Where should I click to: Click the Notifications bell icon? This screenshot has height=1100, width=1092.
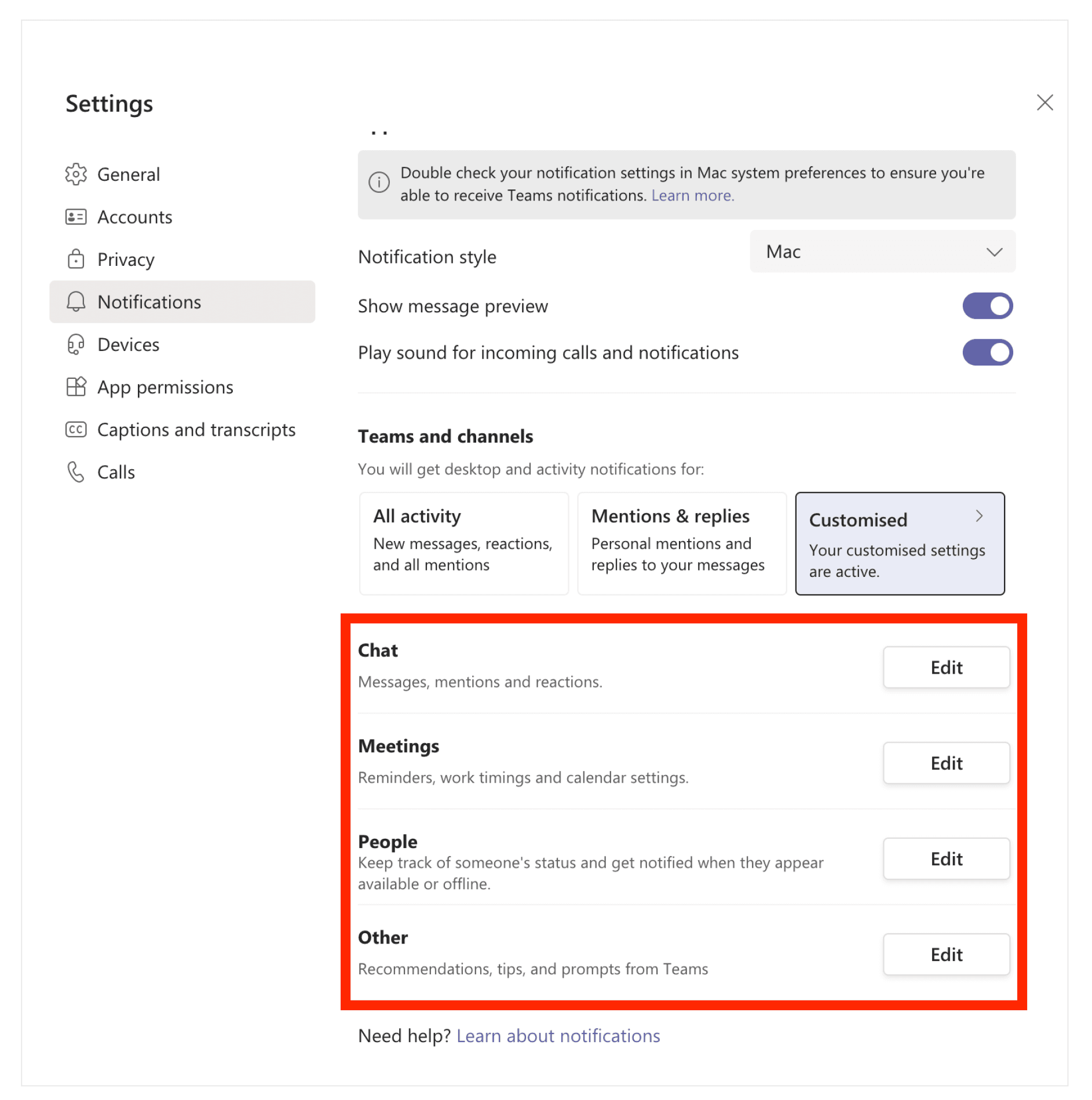[x=76, y=302]
